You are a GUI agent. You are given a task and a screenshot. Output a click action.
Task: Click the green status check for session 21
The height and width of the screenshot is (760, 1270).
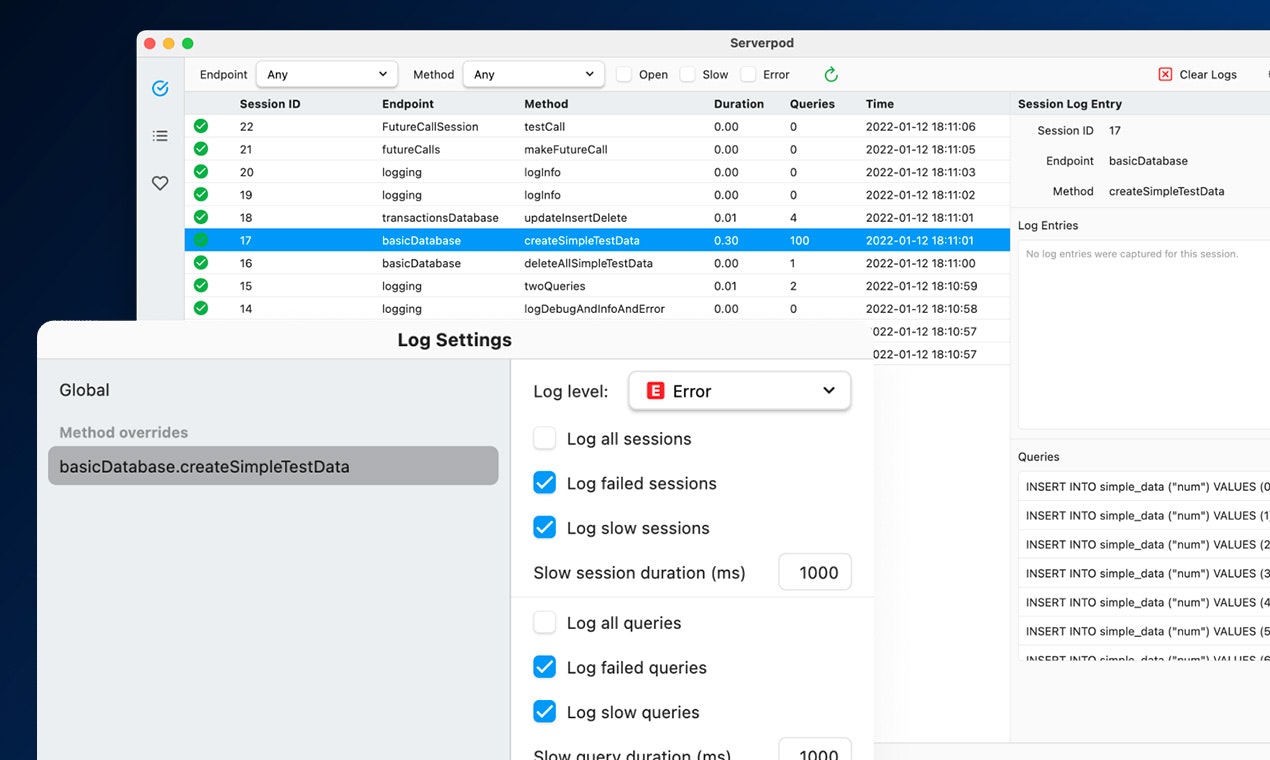coord(201,149)
